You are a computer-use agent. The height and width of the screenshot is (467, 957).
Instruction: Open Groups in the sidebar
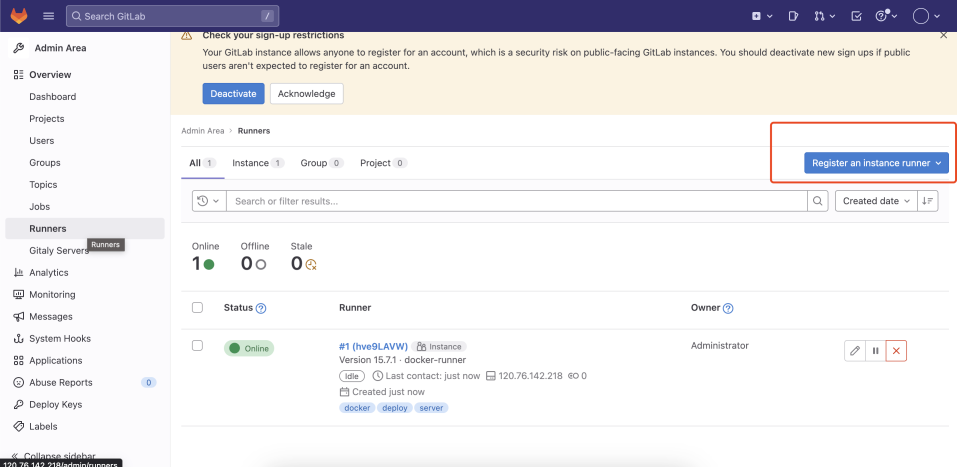tap(85, 162)
